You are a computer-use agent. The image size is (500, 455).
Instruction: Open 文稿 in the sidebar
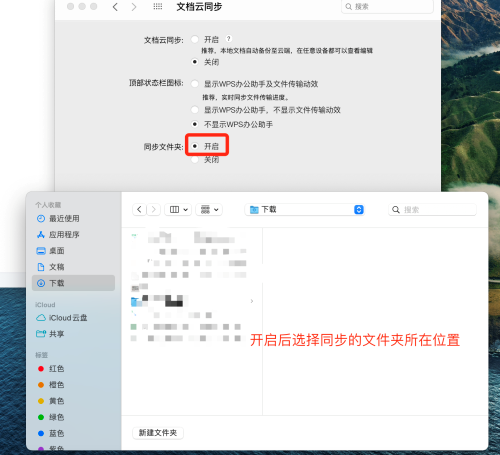point(73,267)
